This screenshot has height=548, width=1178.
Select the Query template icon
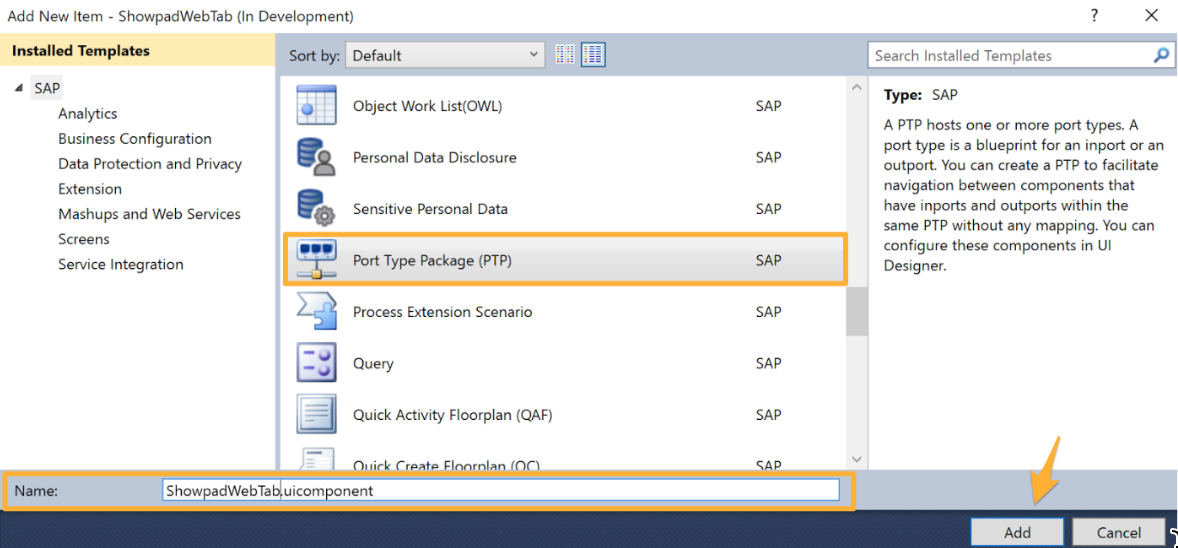click(x=317, y=363)
